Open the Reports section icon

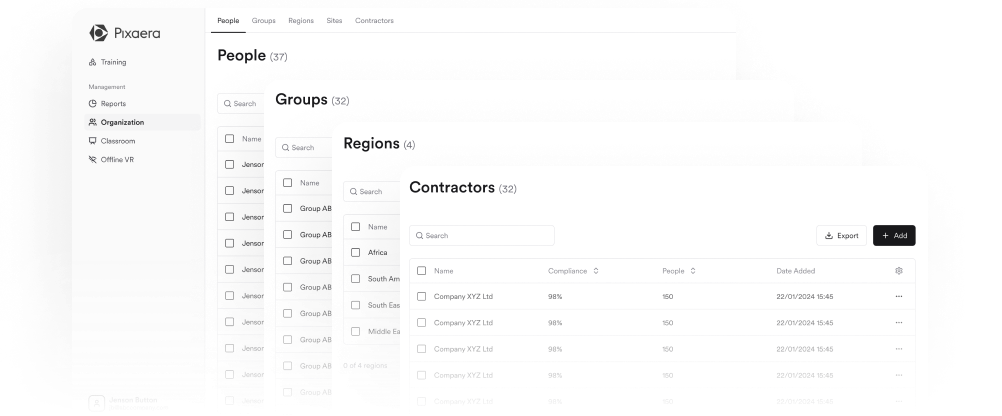point(93,103)
